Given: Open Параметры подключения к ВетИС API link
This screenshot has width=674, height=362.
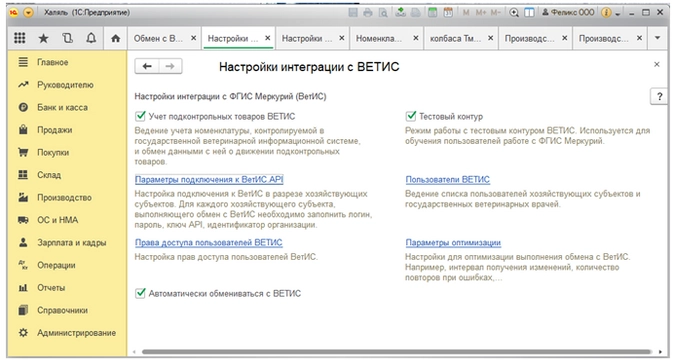Looking at the screenshot, I should coord(209,180).
